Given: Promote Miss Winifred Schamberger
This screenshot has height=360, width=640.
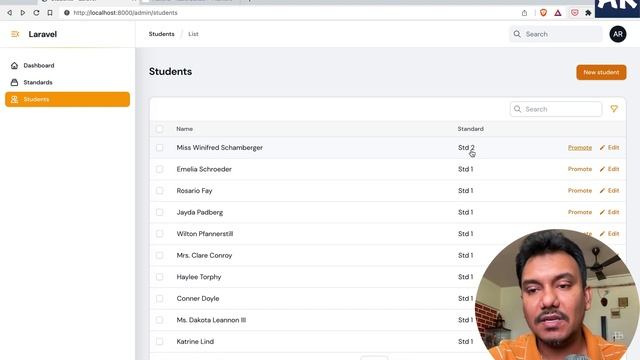Looking at the screenshot, I should point(580,148).
